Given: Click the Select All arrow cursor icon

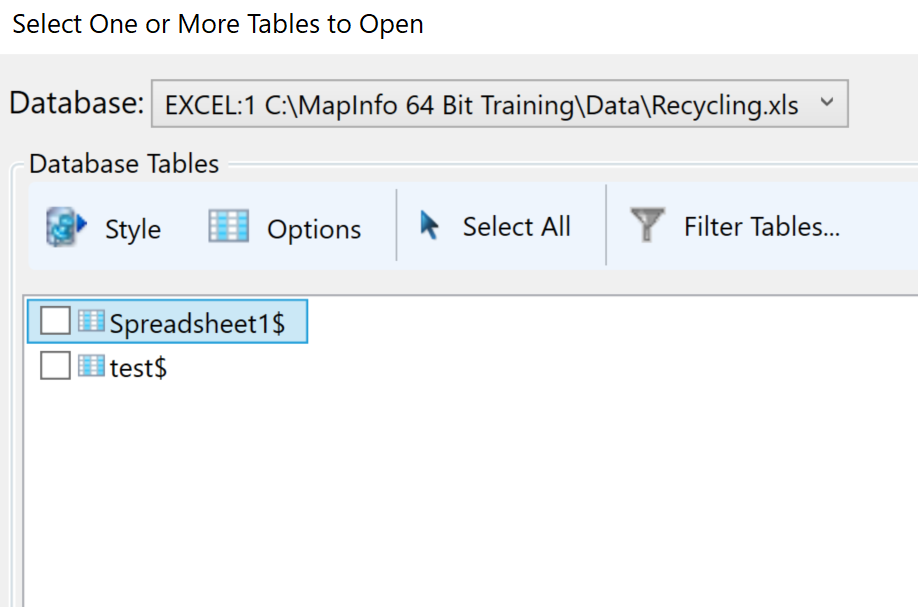Looking at the screenshot, I should coord(429,225).
